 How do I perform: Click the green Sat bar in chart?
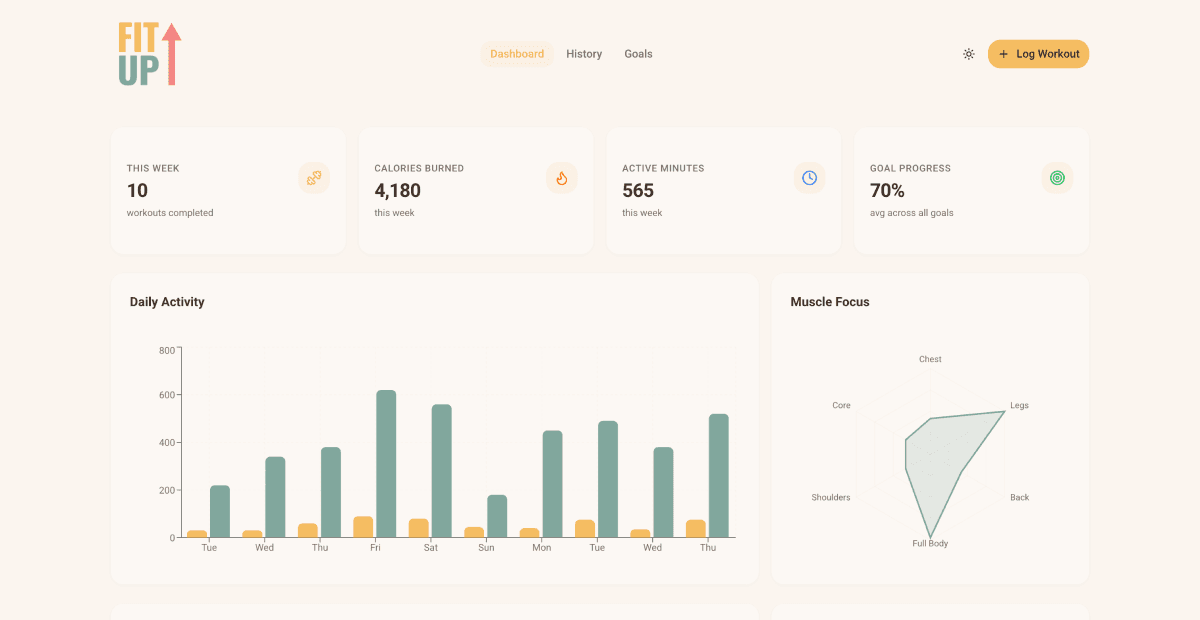(442, 471)
